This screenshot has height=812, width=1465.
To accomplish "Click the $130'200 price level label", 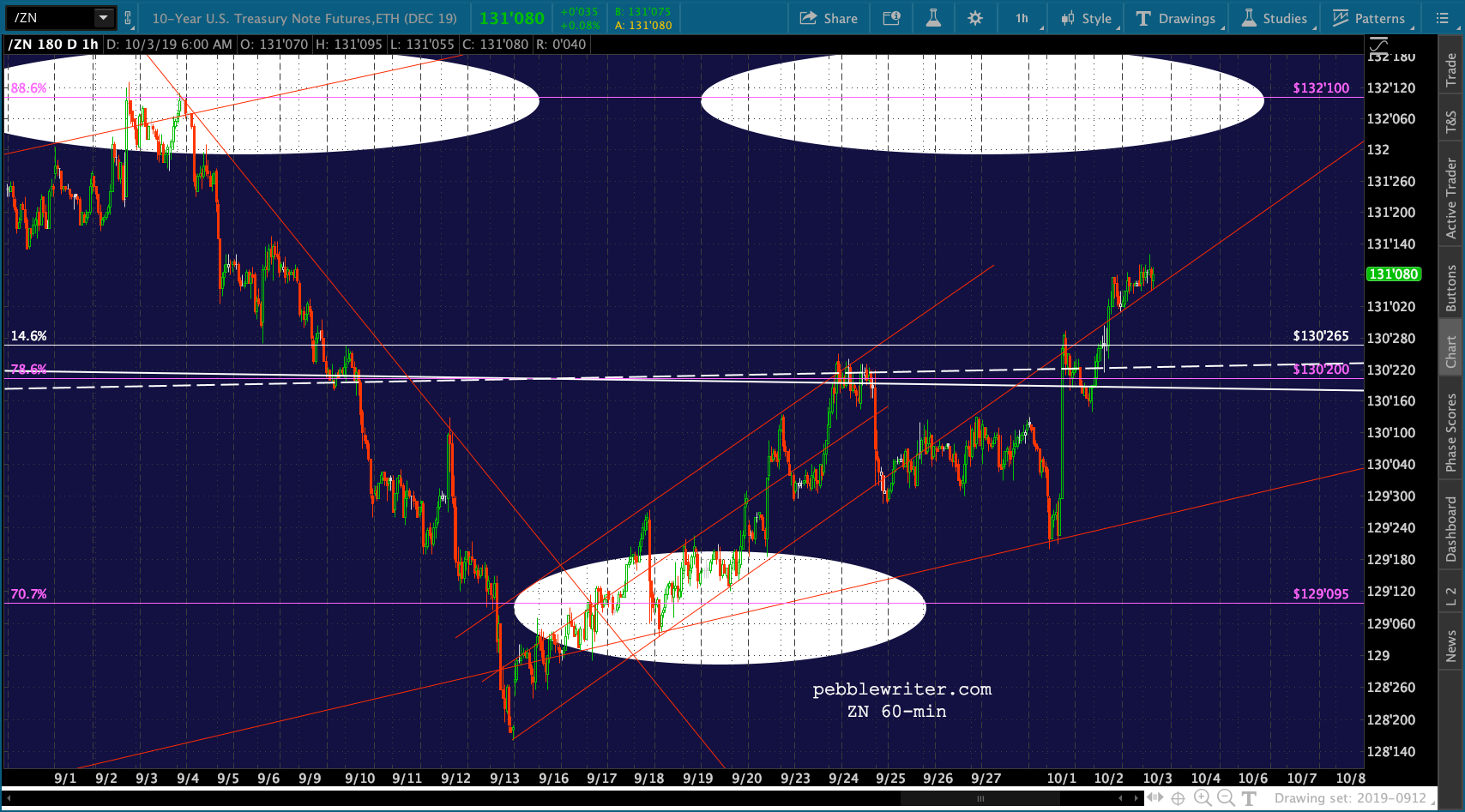I will point(1321,370).
